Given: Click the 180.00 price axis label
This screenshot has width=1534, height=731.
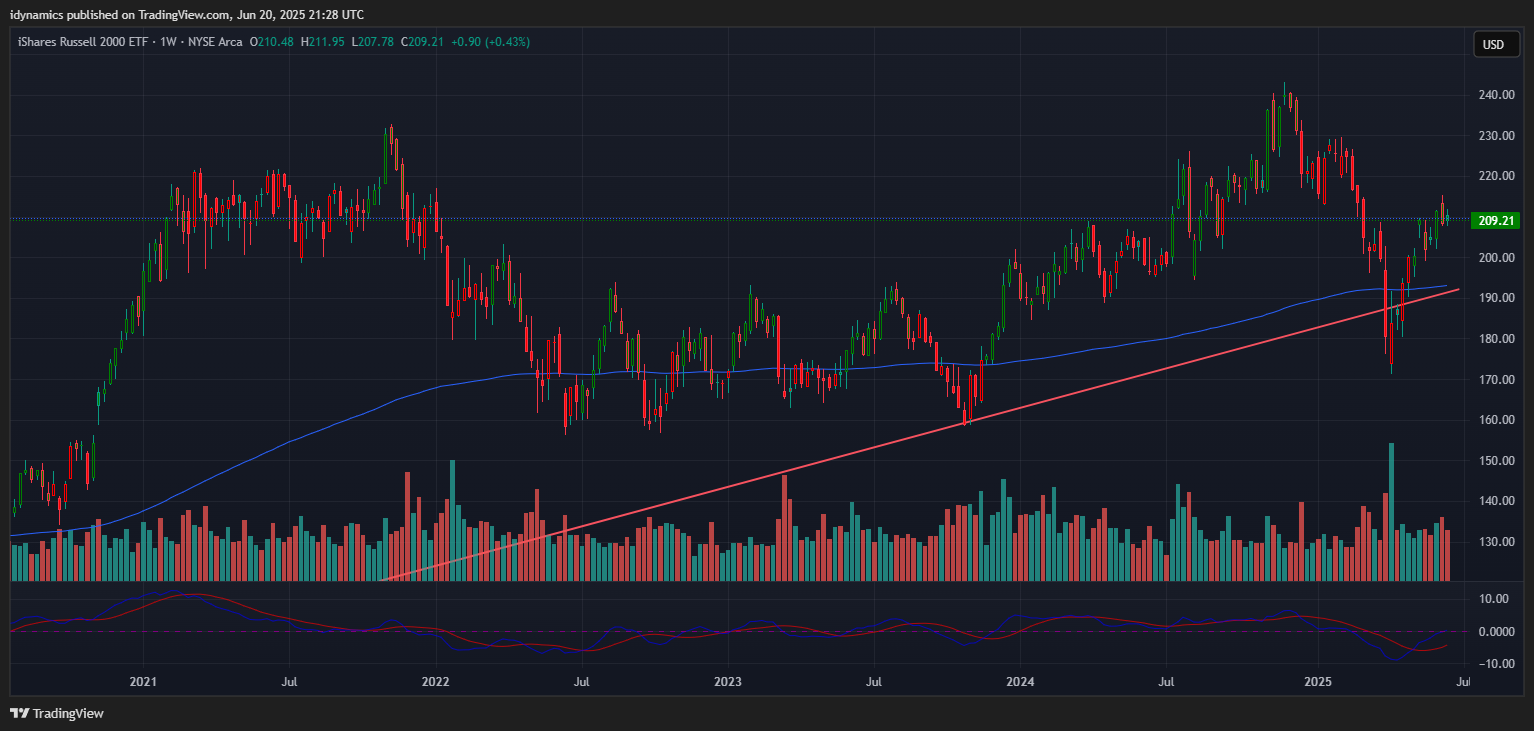Looking at the screenshot, I should pyautogui.click(x=1495, y=339).
